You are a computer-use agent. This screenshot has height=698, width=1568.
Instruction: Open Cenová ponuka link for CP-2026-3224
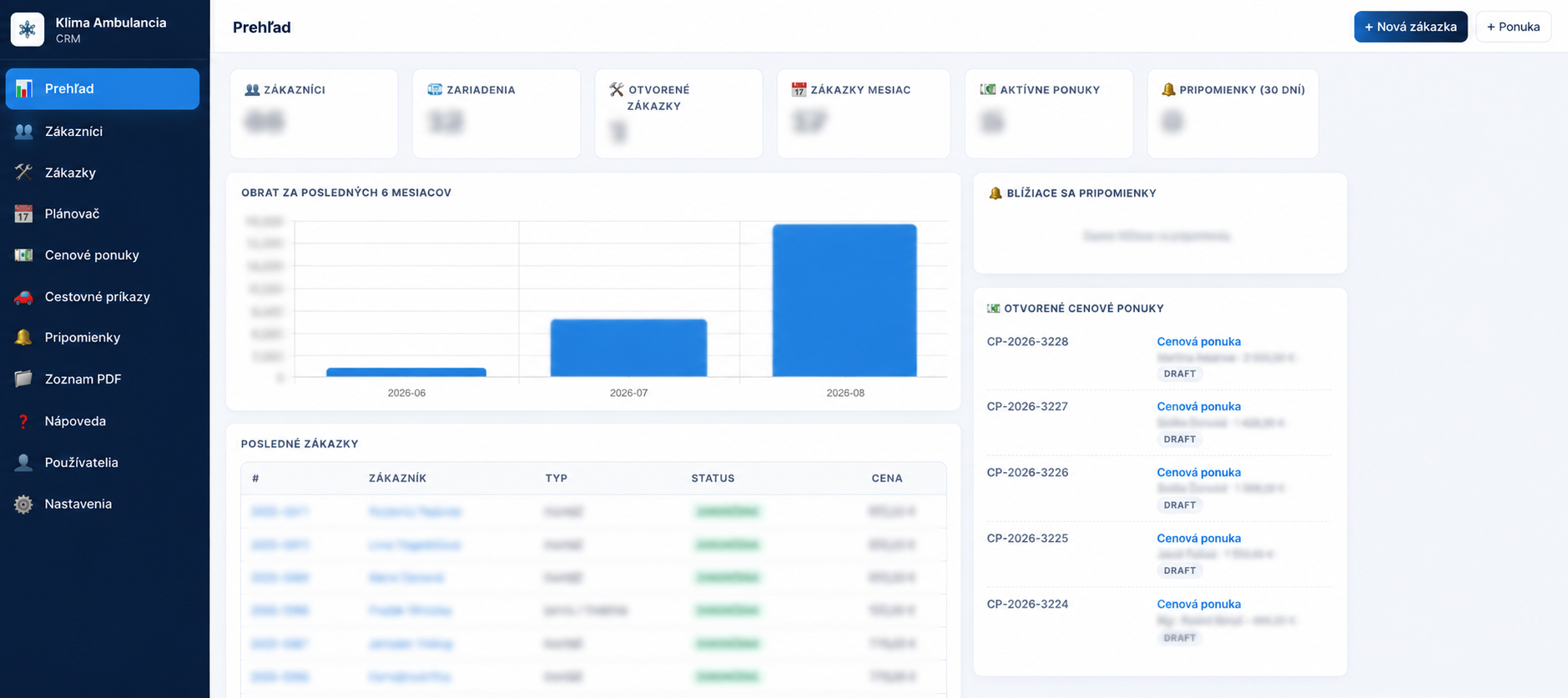tap(1198, 604)
